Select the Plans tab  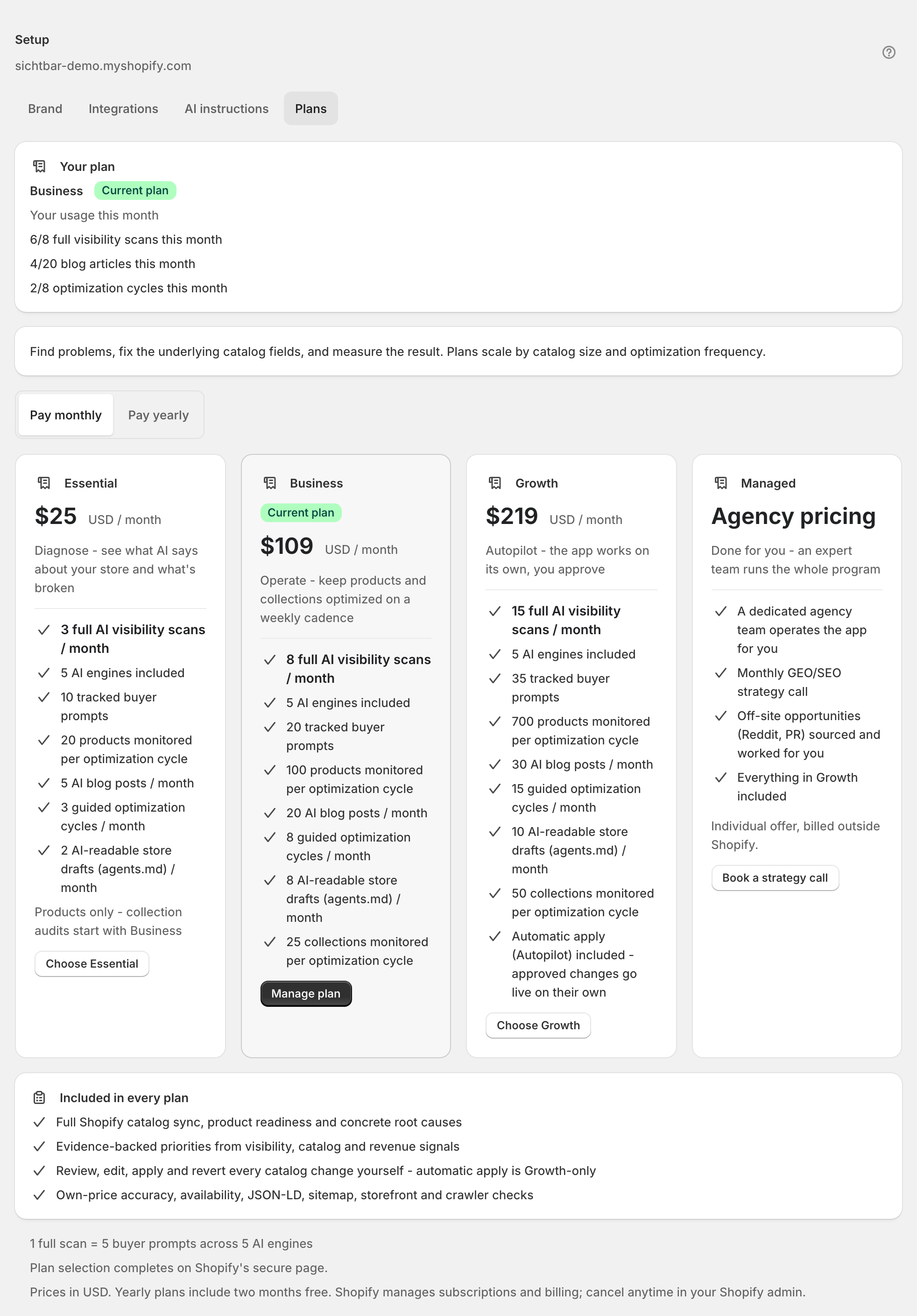(x=310, y=108)
